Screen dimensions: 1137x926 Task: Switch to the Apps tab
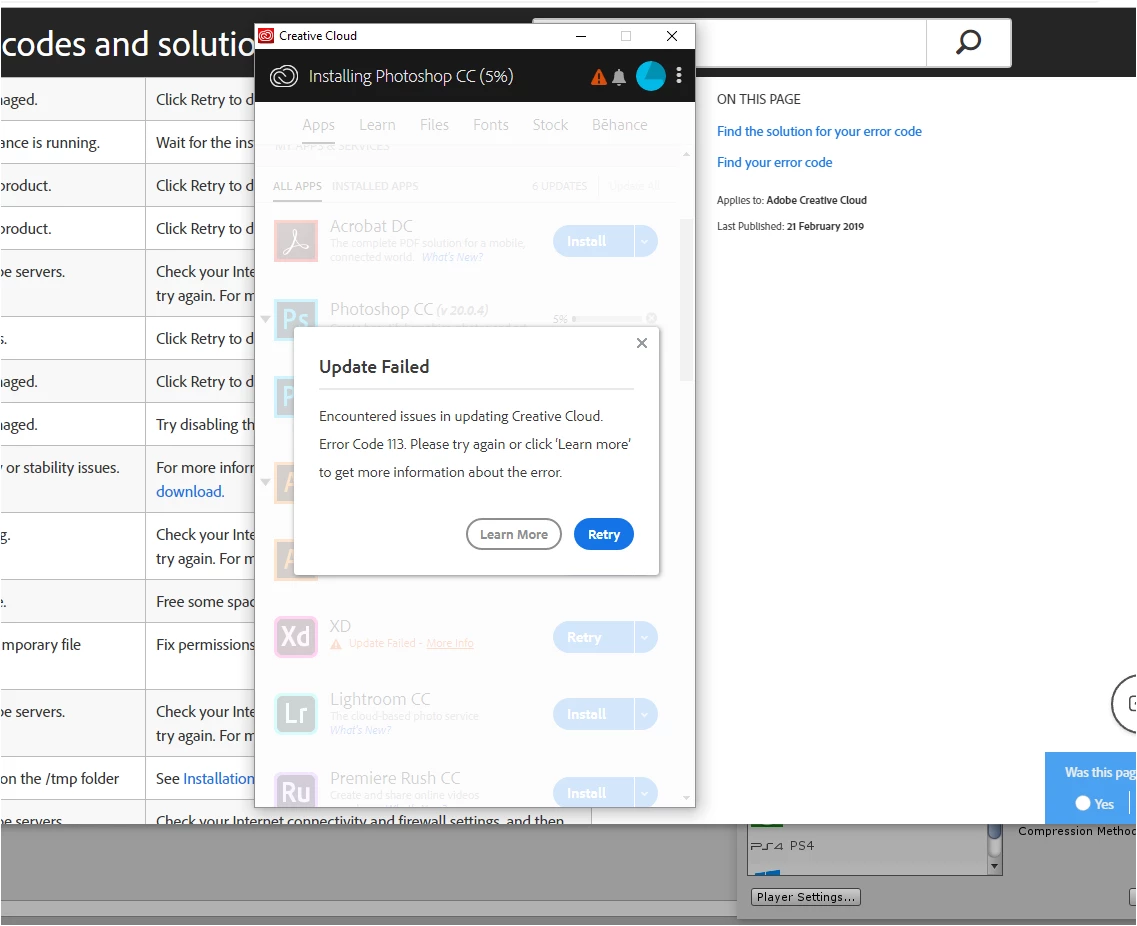[x=318, y=125]
